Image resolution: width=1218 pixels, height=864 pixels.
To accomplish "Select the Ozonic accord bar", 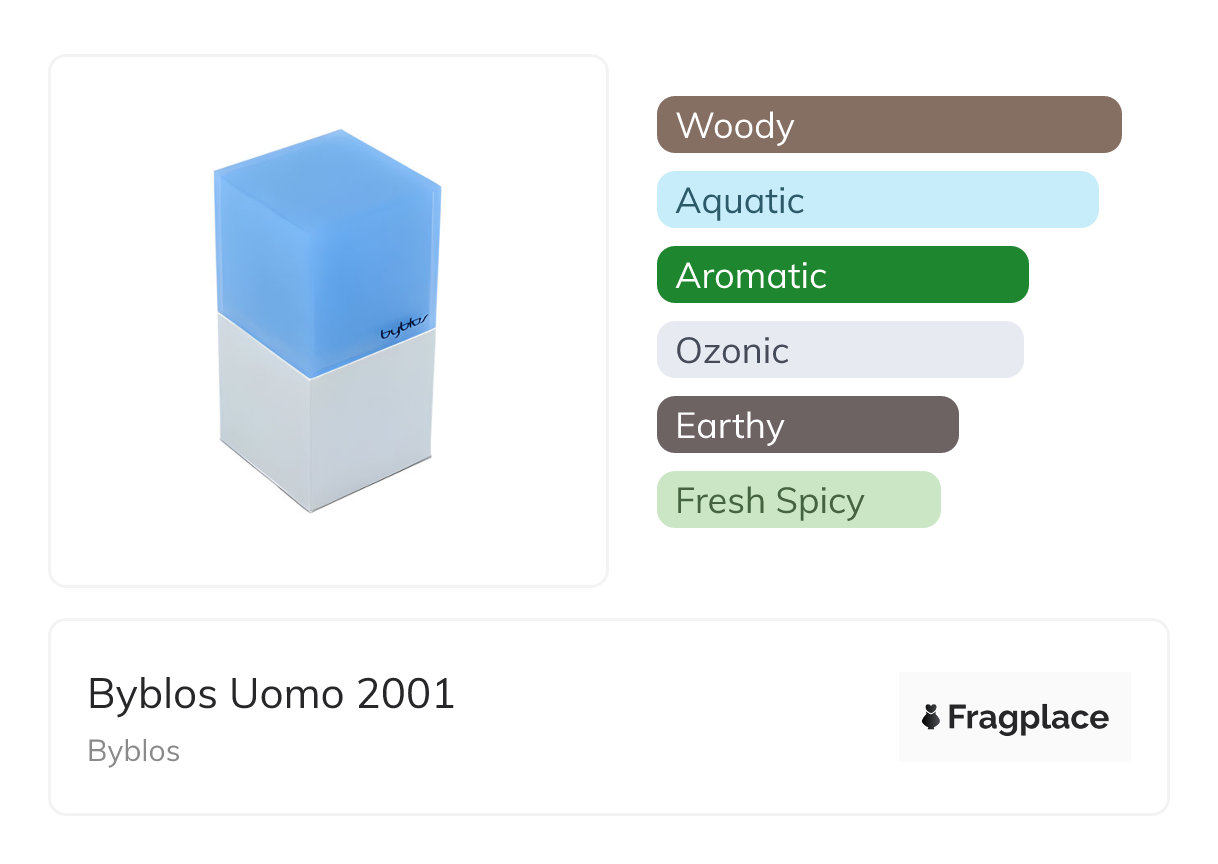I will (x=840, y=350).
